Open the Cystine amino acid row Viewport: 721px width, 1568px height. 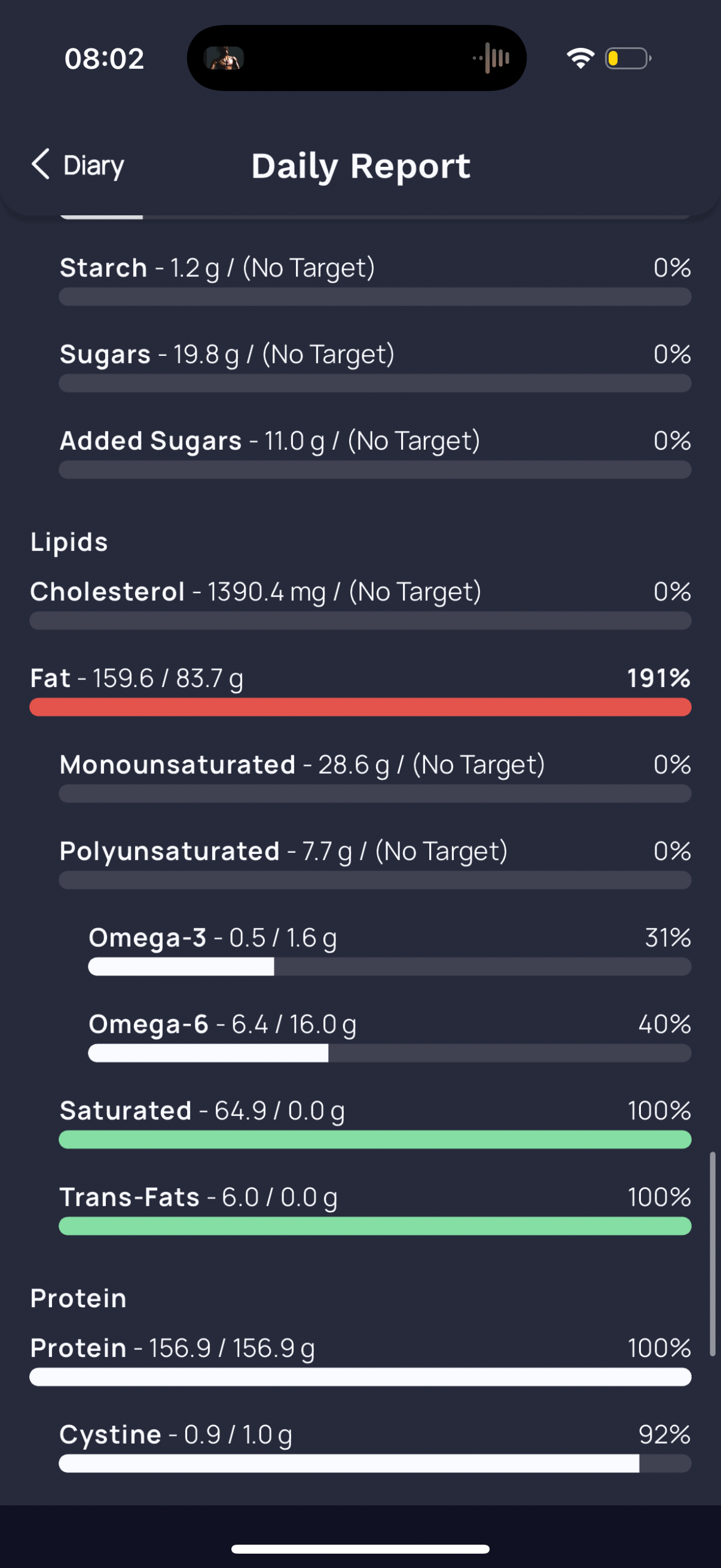[375, 1445]
